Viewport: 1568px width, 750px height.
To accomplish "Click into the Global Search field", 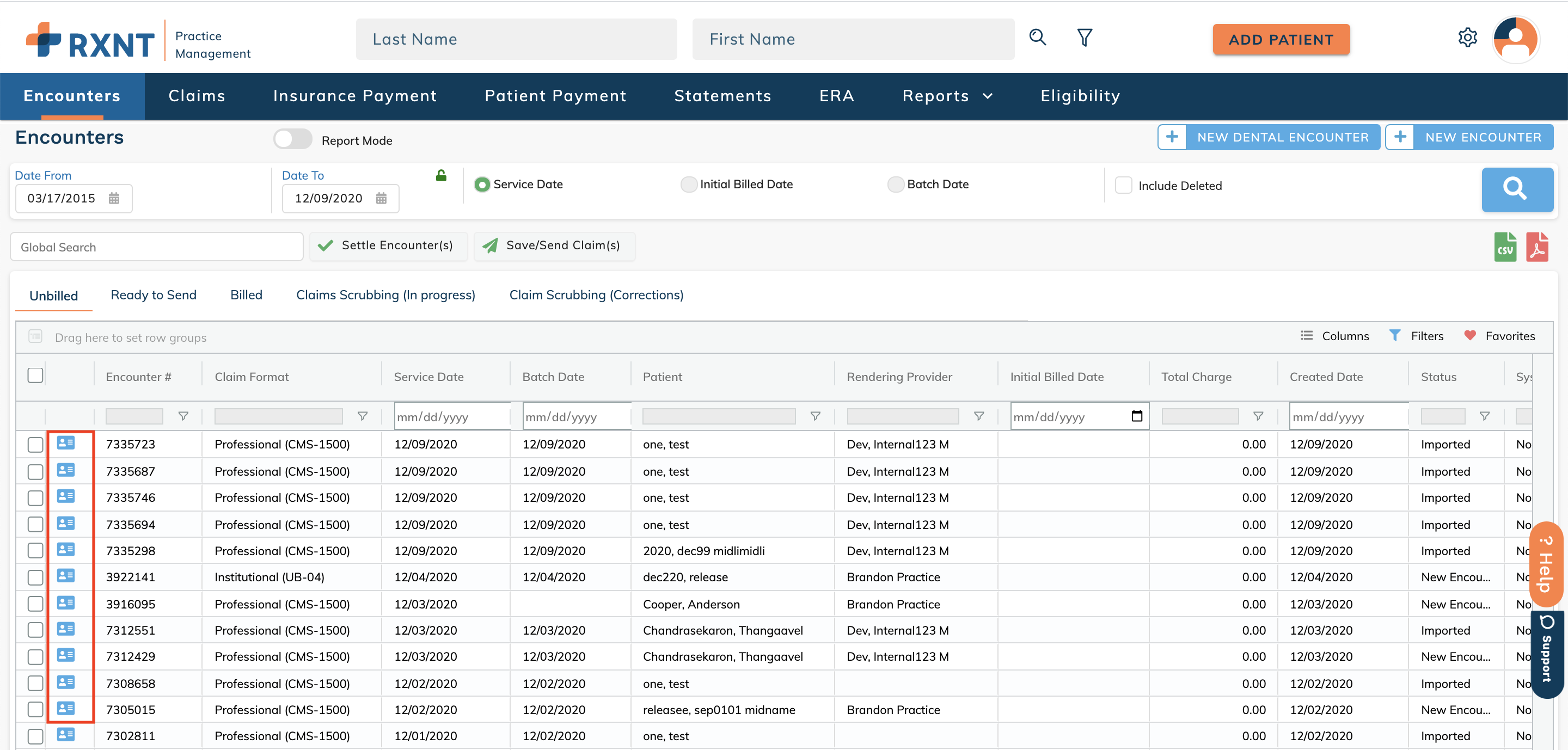I will [156, 247].
